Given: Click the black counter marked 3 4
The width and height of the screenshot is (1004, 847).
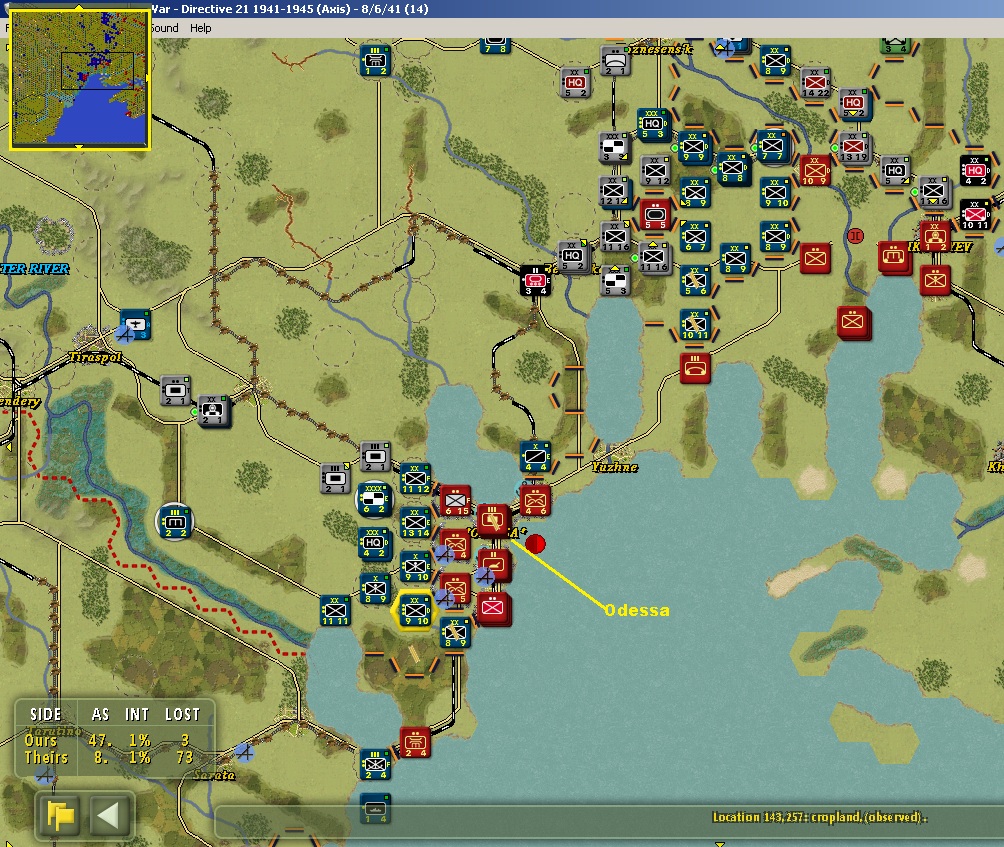Looking at the screenshot, I should [535, 280].
